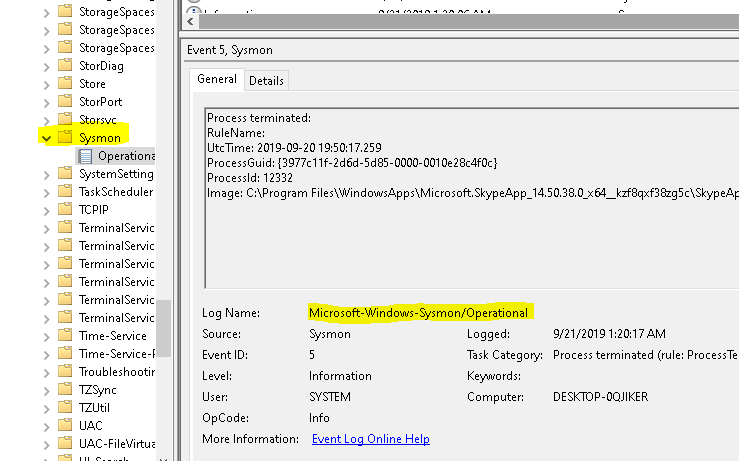Switch to the Details tab

click(266, 81)
